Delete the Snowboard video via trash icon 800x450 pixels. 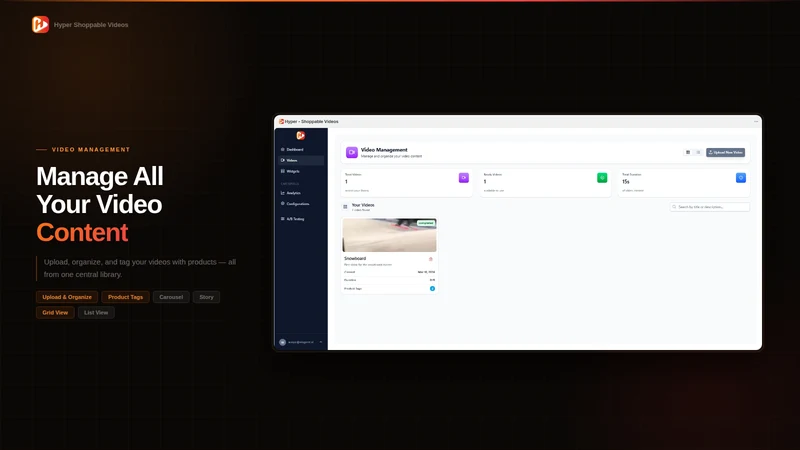click(x=431, y=259)
